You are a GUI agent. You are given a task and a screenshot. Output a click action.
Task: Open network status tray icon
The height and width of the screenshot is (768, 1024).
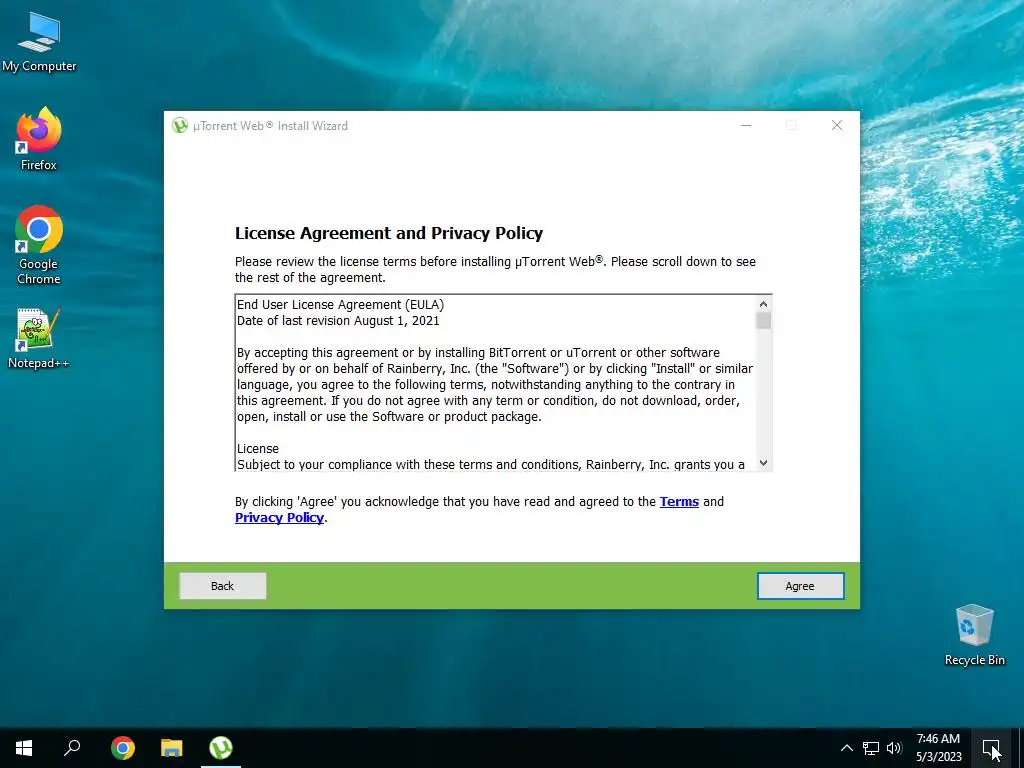tap(871, 748)
